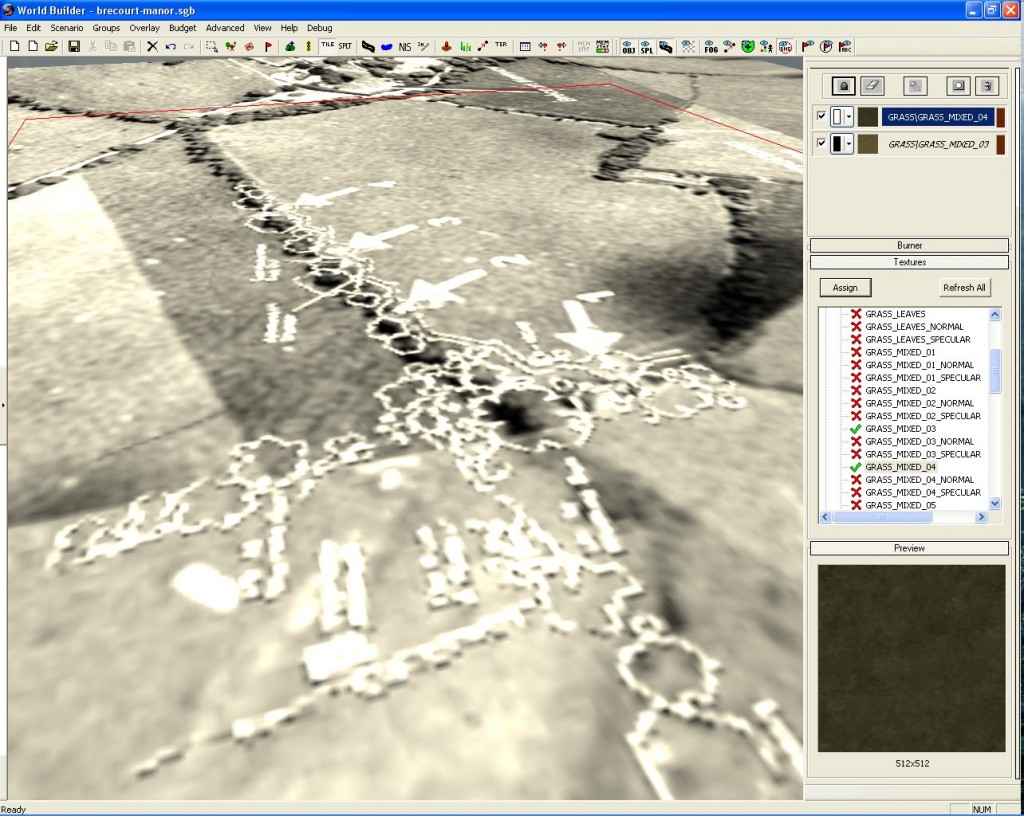
Task: Select the TILE mode toolbar button
Action: [x=327, y=46]
